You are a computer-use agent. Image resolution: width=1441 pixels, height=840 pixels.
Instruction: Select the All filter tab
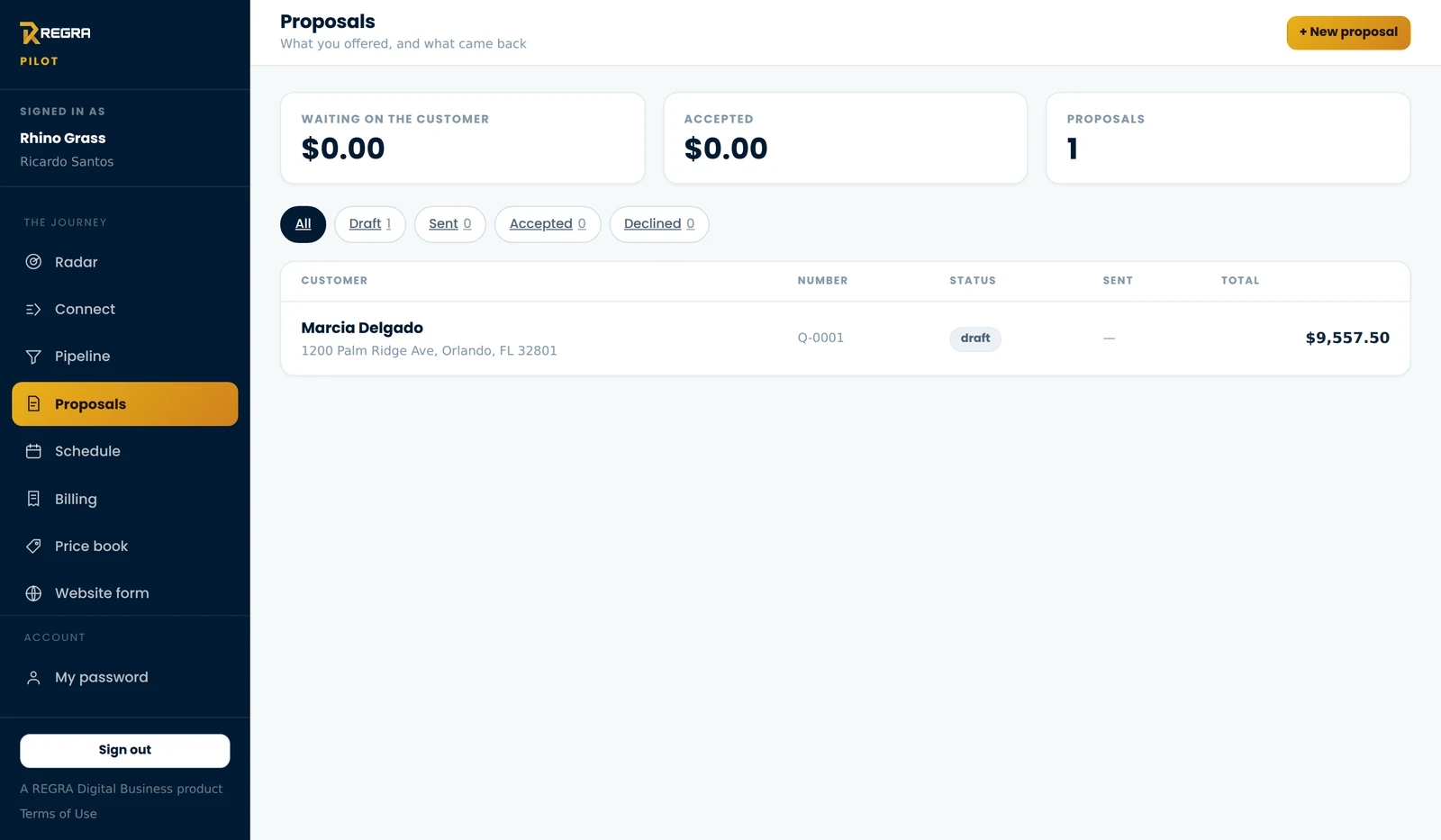303,224
